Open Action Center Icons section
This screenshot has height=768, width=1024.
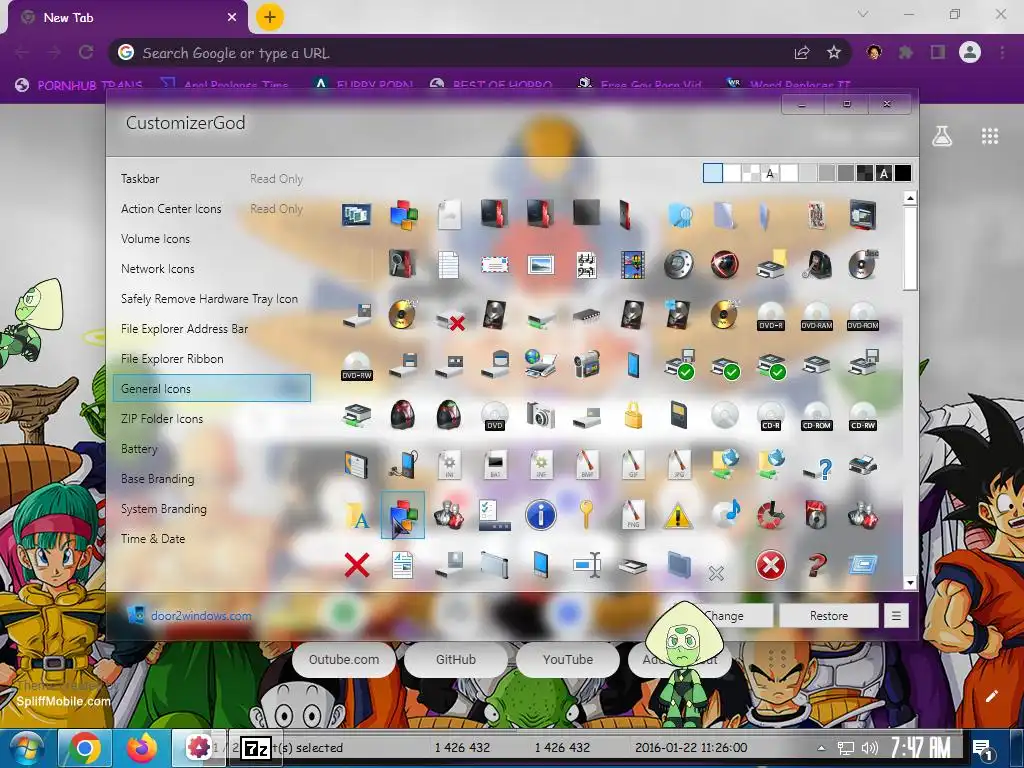pos(171,208)
